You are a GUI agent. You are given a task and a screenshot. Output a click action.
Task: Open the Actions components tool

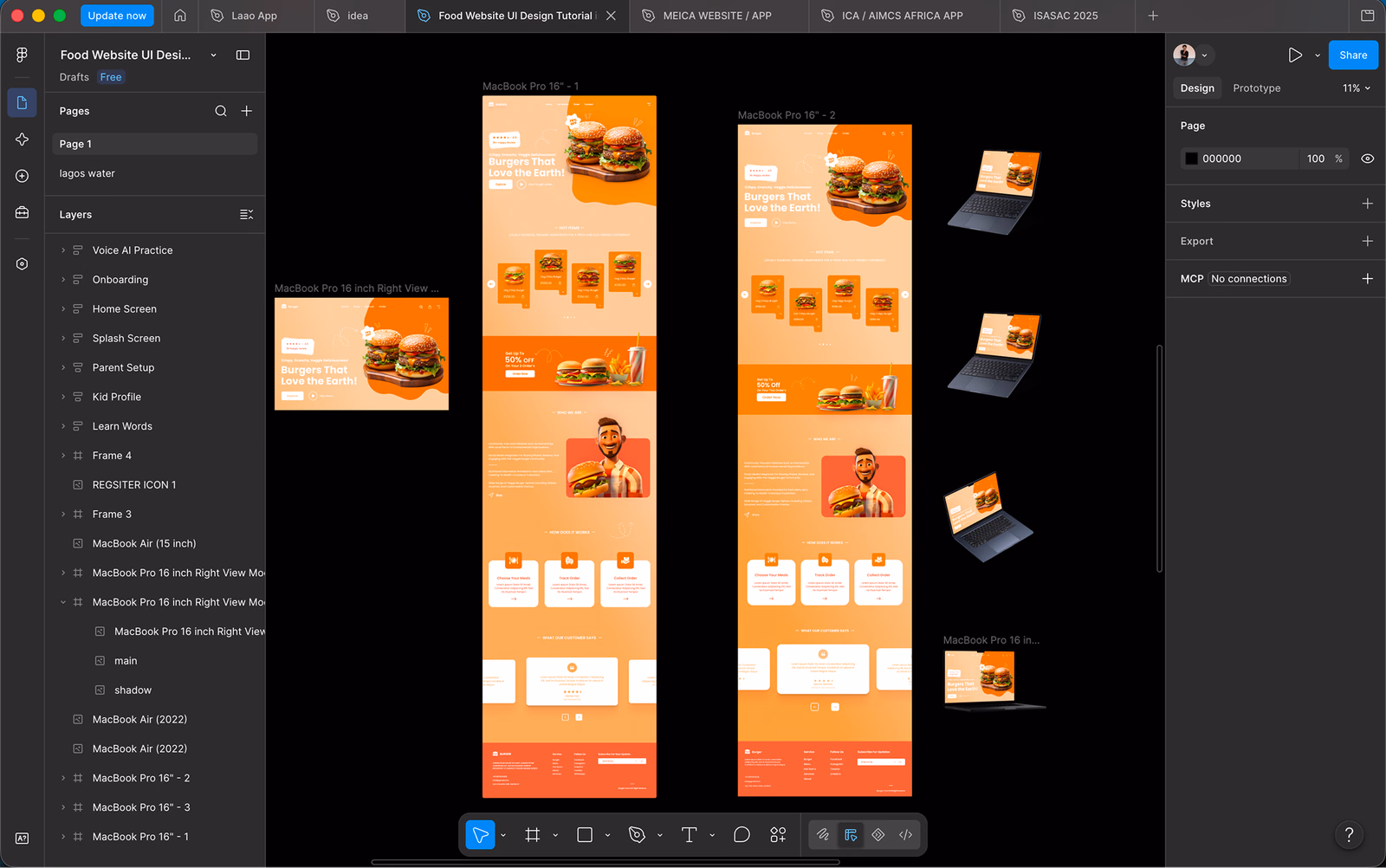[778, 835]
